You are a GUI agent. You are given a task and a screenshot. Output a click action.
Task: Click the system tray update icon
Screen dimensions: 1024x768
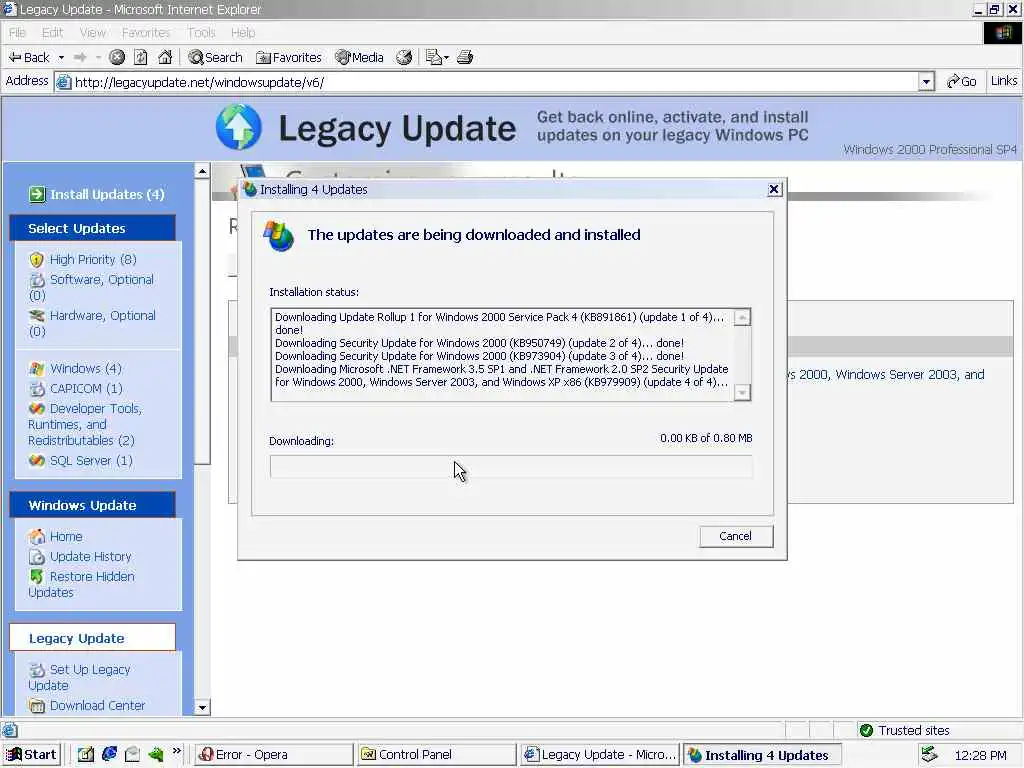click(x=929, y=755)
